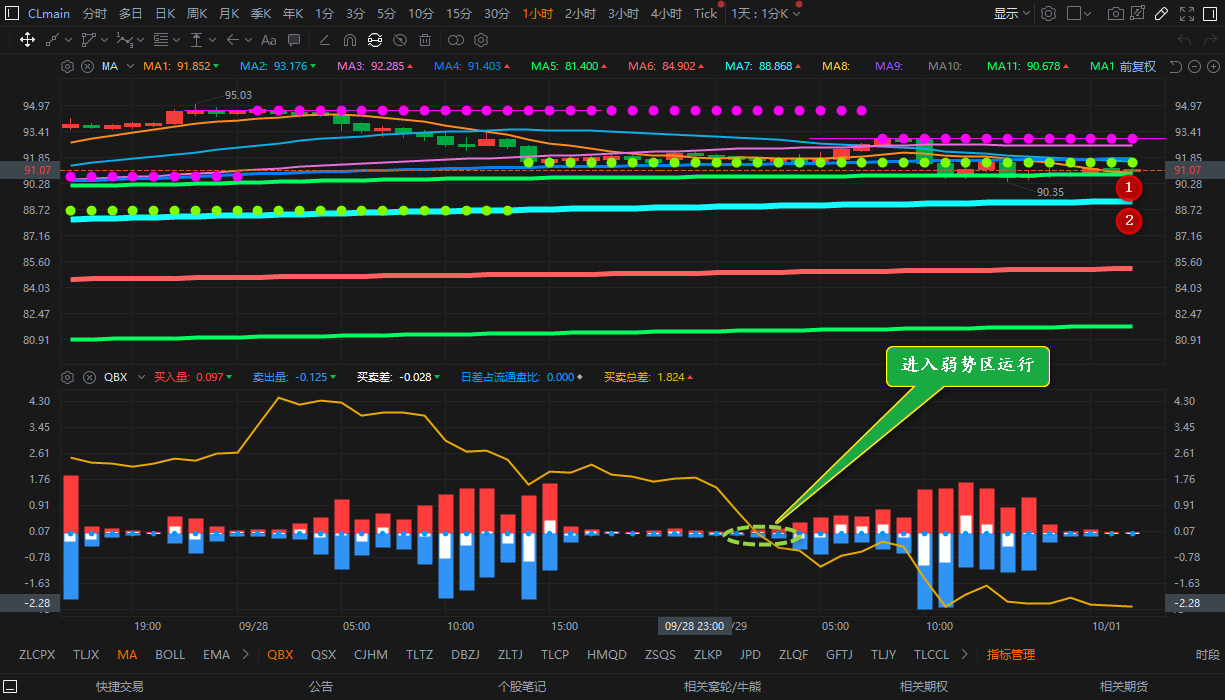The image size is (1225, 700).
Task: Toggle the left sidebar panel
Action: 10,14
